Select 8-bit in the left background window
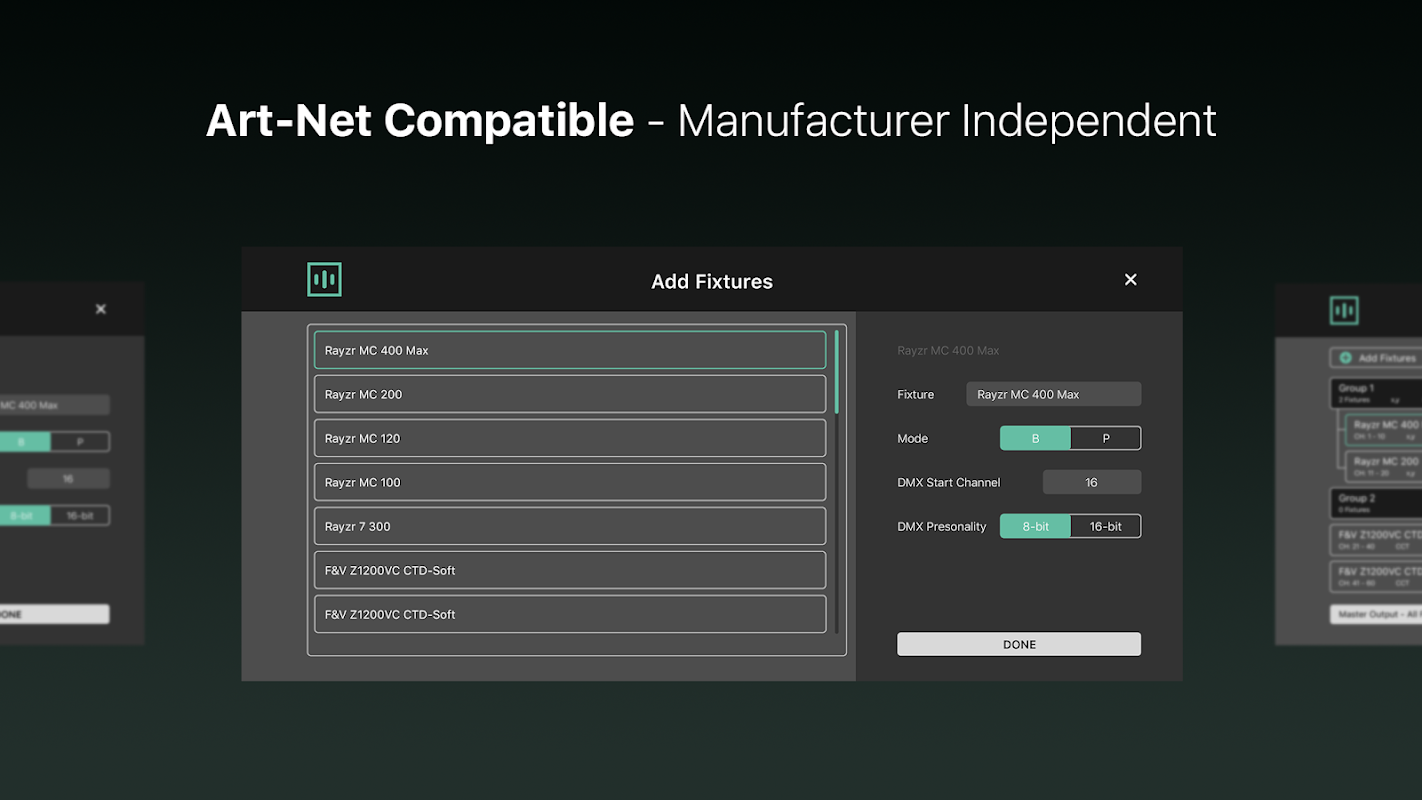 click(x=25, y=516)
